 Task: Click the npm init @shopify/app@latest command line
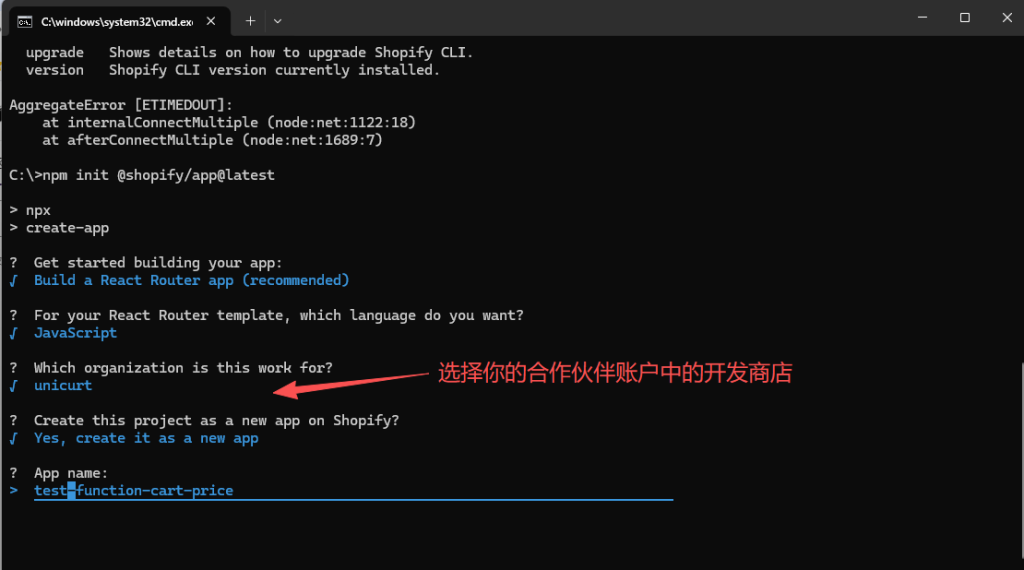(141, 175)
